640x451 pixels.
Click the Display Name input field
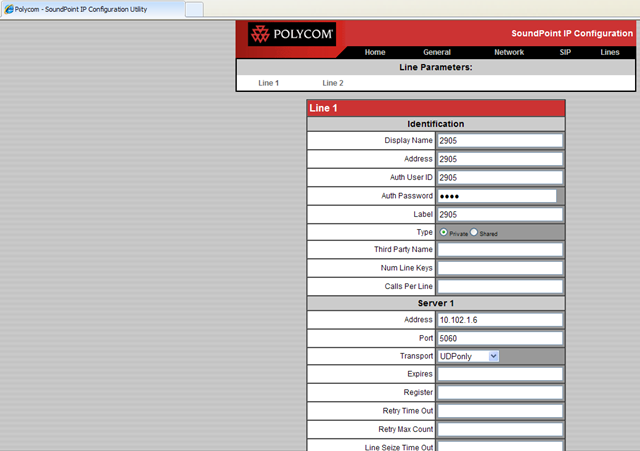500,140
